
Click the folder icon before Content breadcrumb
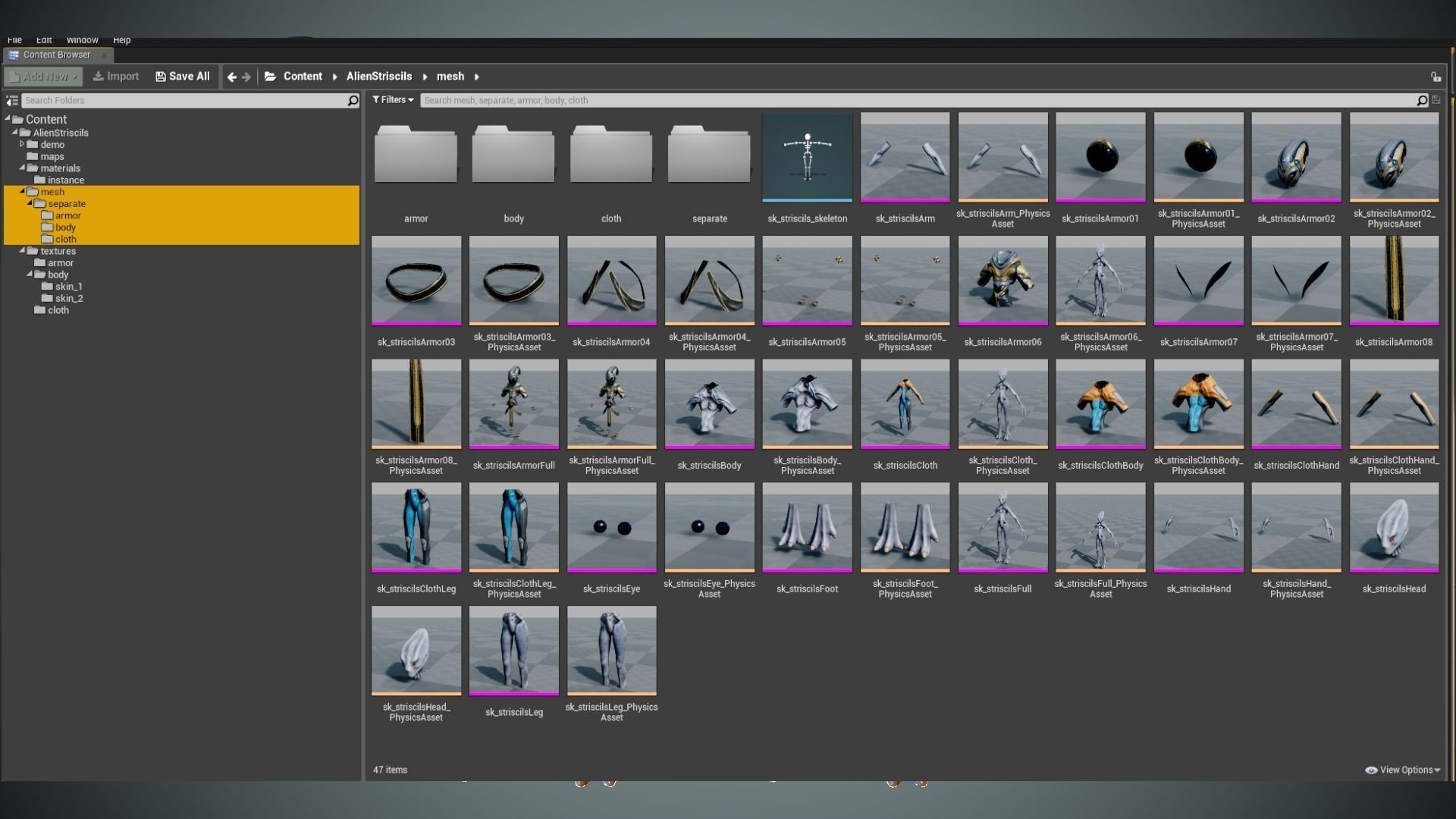[x=270, y=77]
